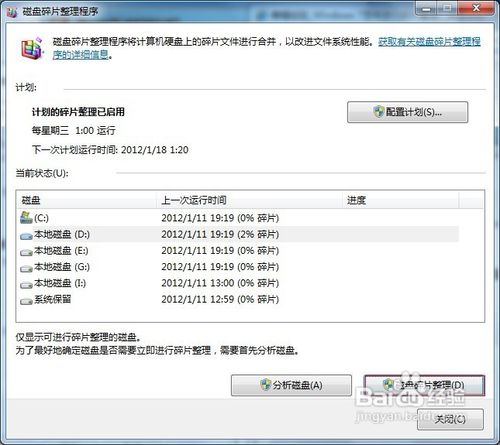Click the drive icon for 系统保留

pos(26,301)
